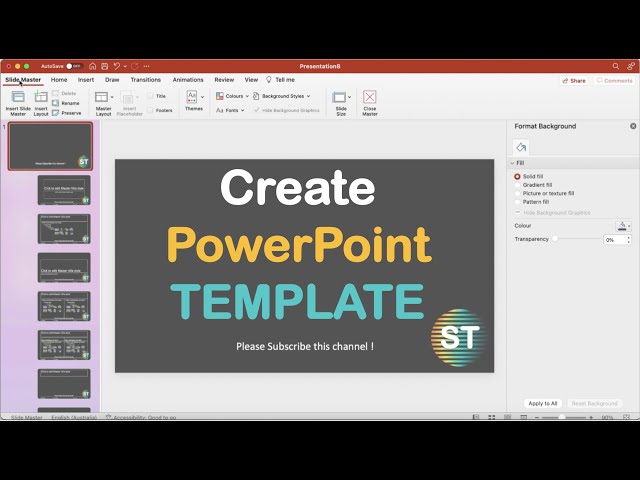Close the Format Background pane
640x480 pixels.
[x=633, y=126]
